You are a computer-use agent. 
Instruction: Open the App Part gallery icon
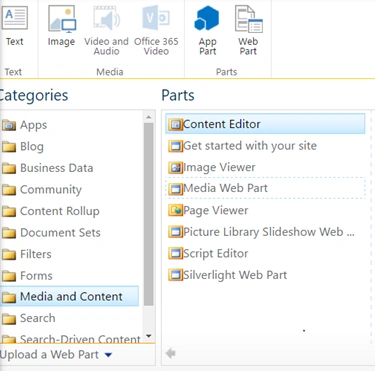(207, 18)
